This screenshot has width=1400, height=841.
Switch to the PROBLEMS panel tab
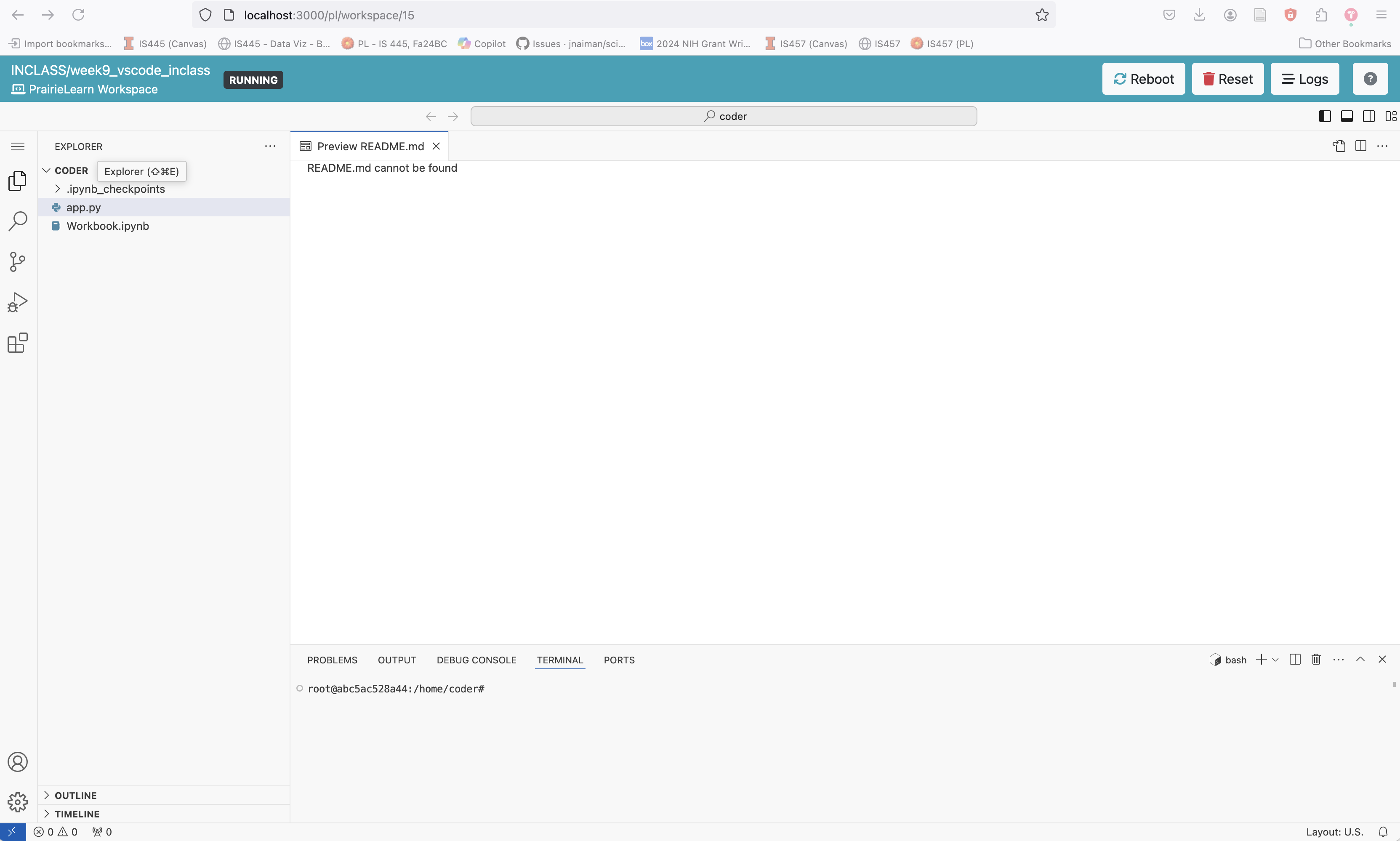332,660
